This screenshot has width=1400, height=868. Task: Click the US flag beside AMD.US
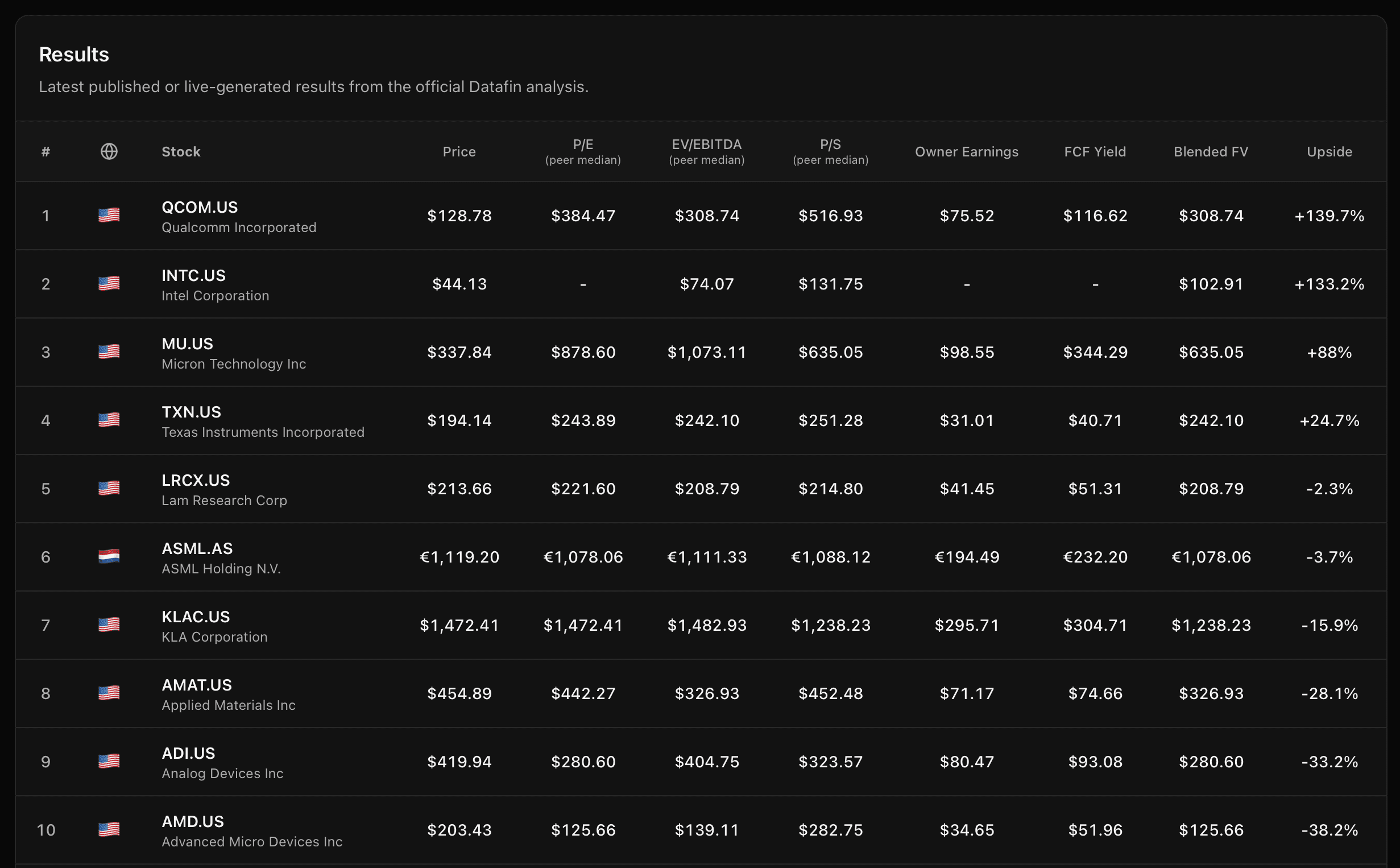coord(109,829)
